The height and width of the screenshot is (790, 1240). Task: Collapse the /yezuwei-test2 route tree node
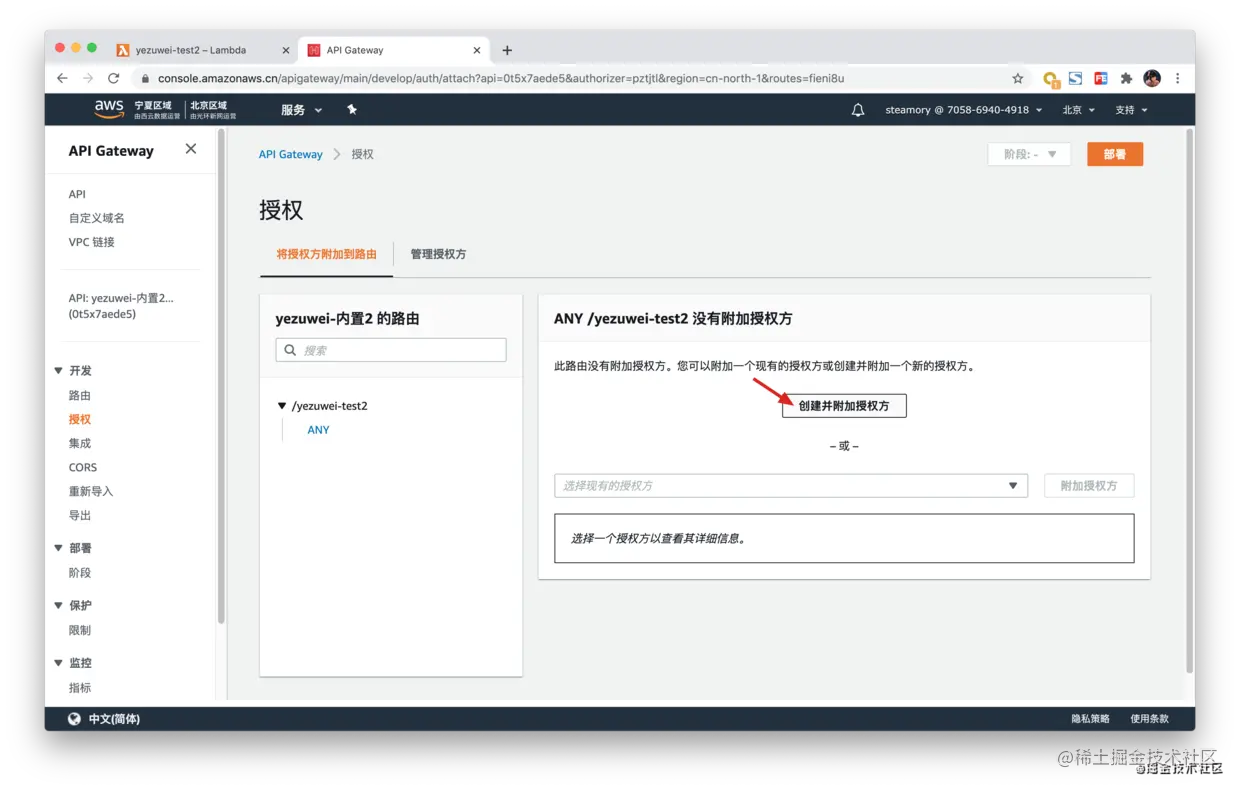(x=282, y=406)
